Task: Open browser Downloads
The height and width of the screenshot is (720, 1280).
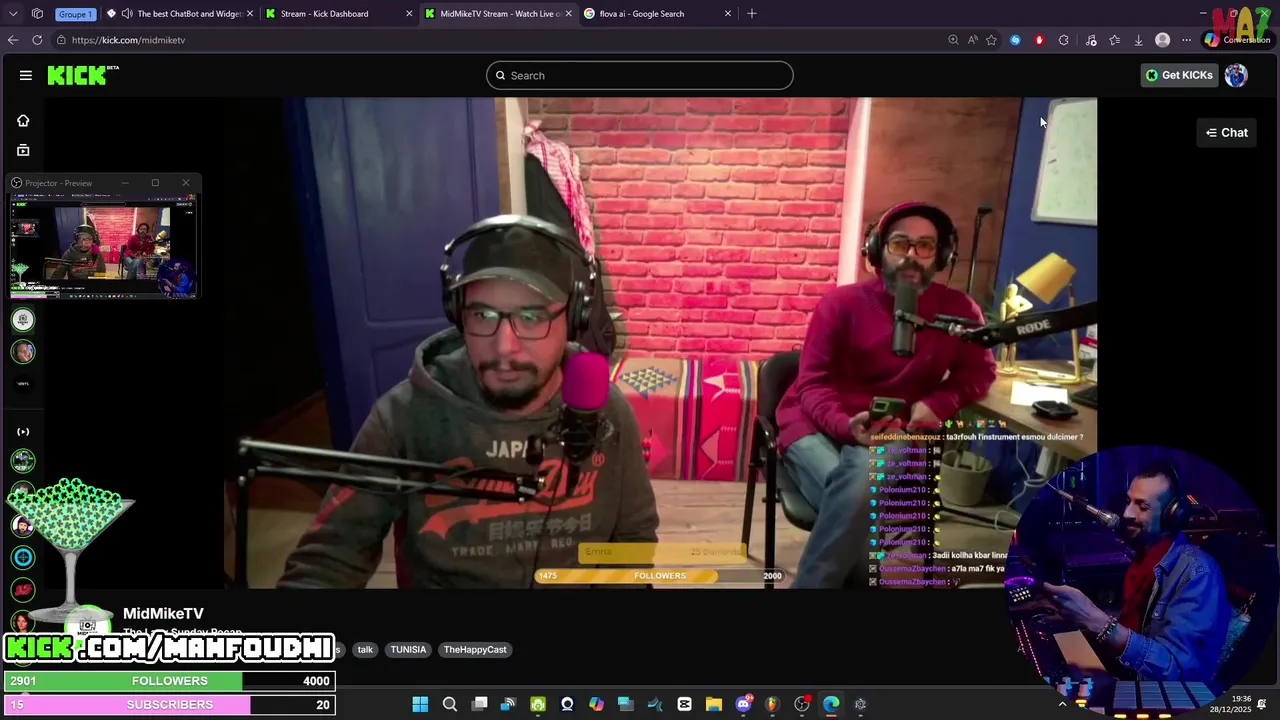Action: pyautogui.click(x=1139, y=40)
